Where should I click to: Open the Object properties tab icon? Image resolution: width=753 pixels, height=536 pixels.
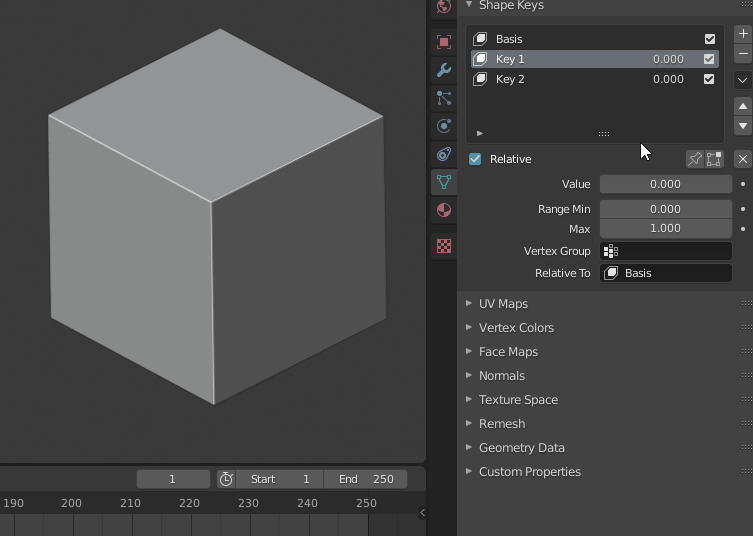click(x=444, y=42)
